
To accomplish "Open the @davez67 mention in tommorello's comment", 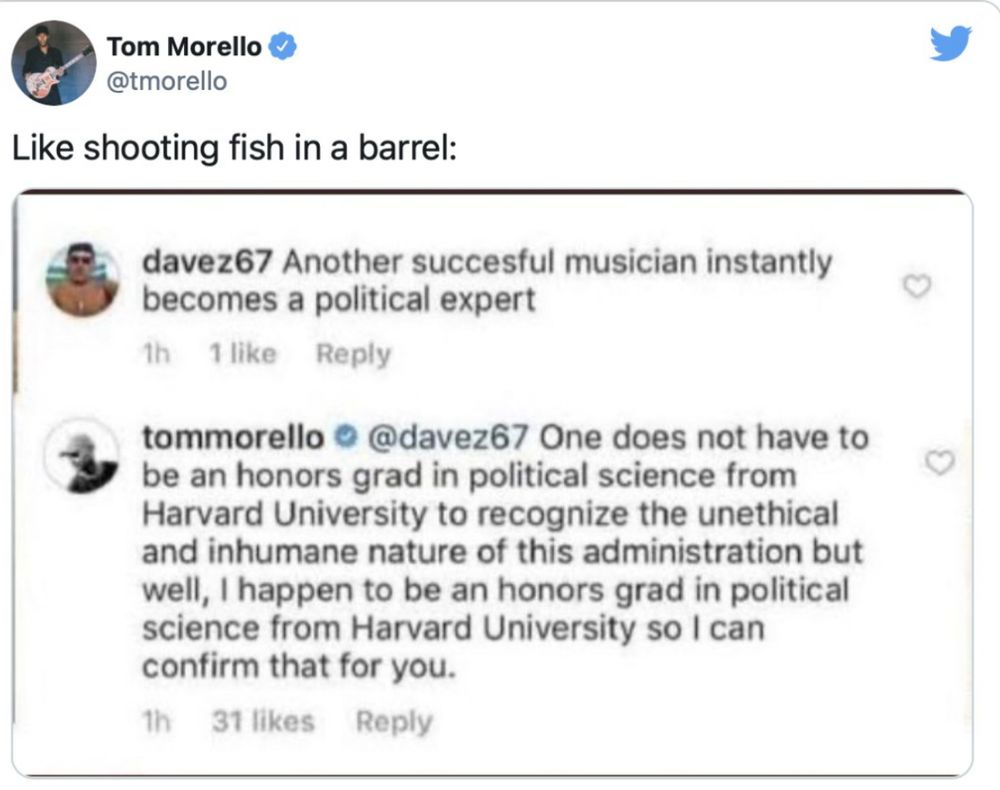I will coord(448,438).
